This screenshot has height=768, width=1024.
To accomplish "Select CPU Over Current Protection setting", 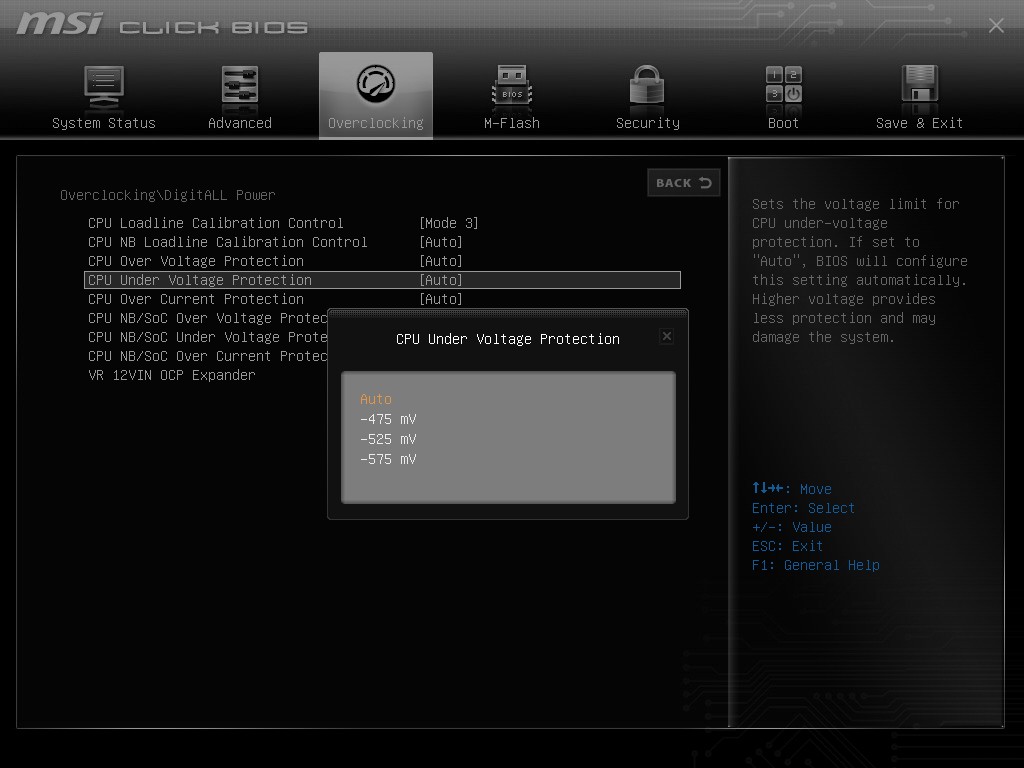I will [x=196, y=299].
